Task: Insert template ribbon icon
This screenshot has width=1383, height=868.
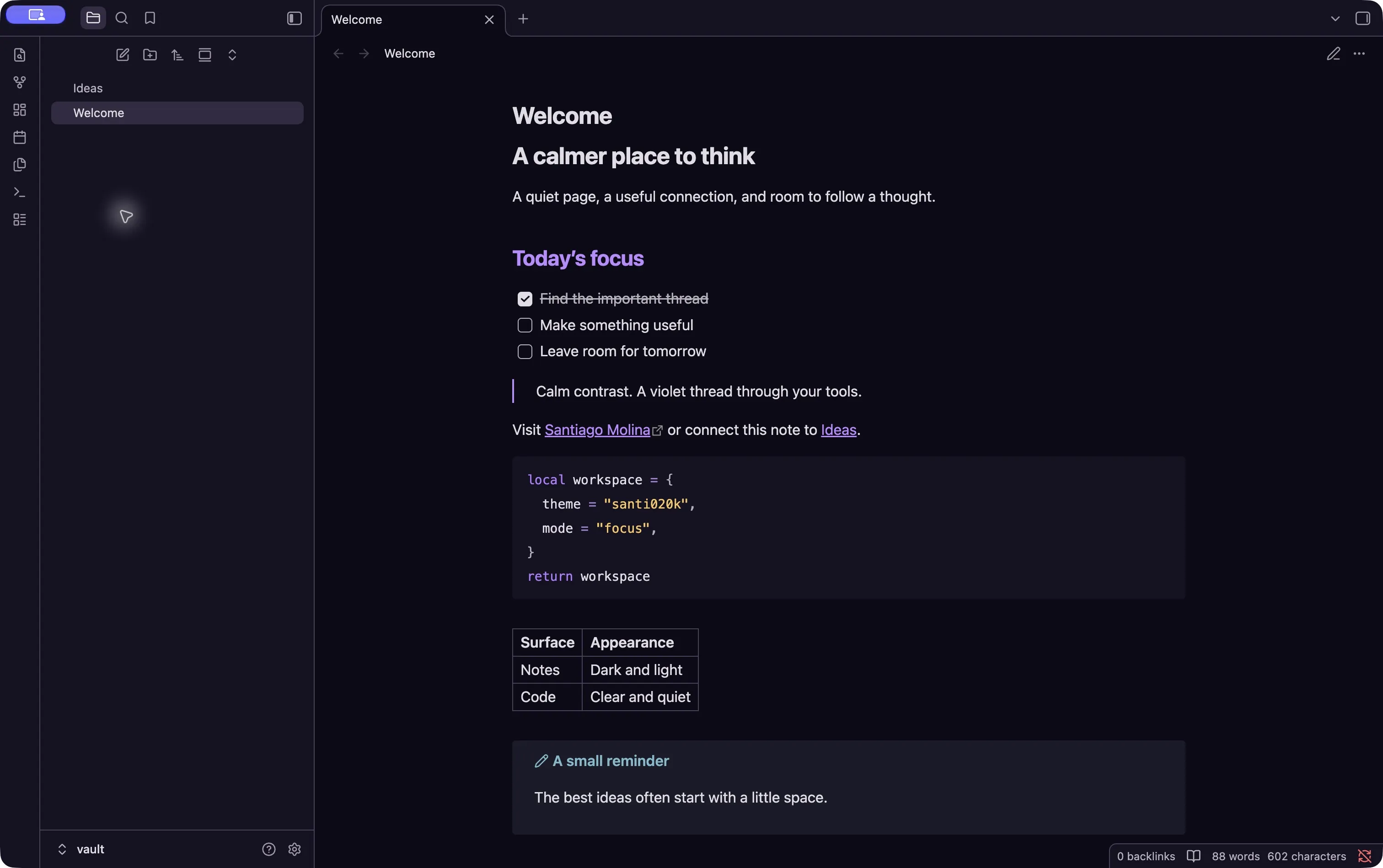Action: (x=20, y=165)
